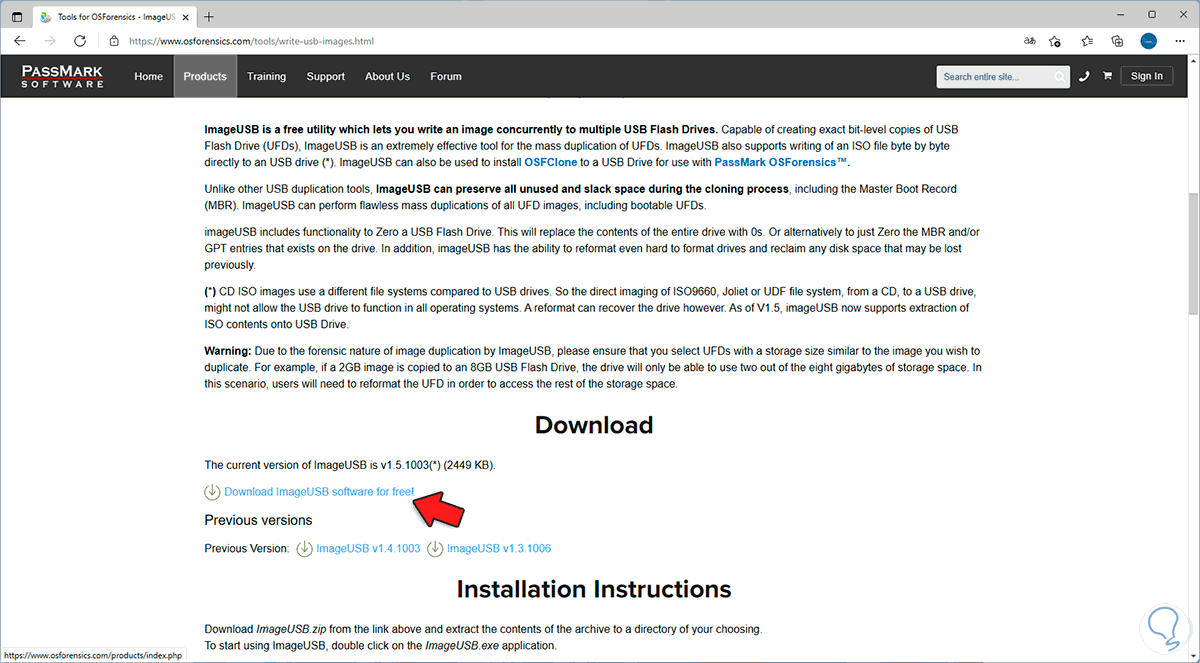The image size is (1200, 663).
Task: Open the Home menu item
Action: click(x=149, y=76)
